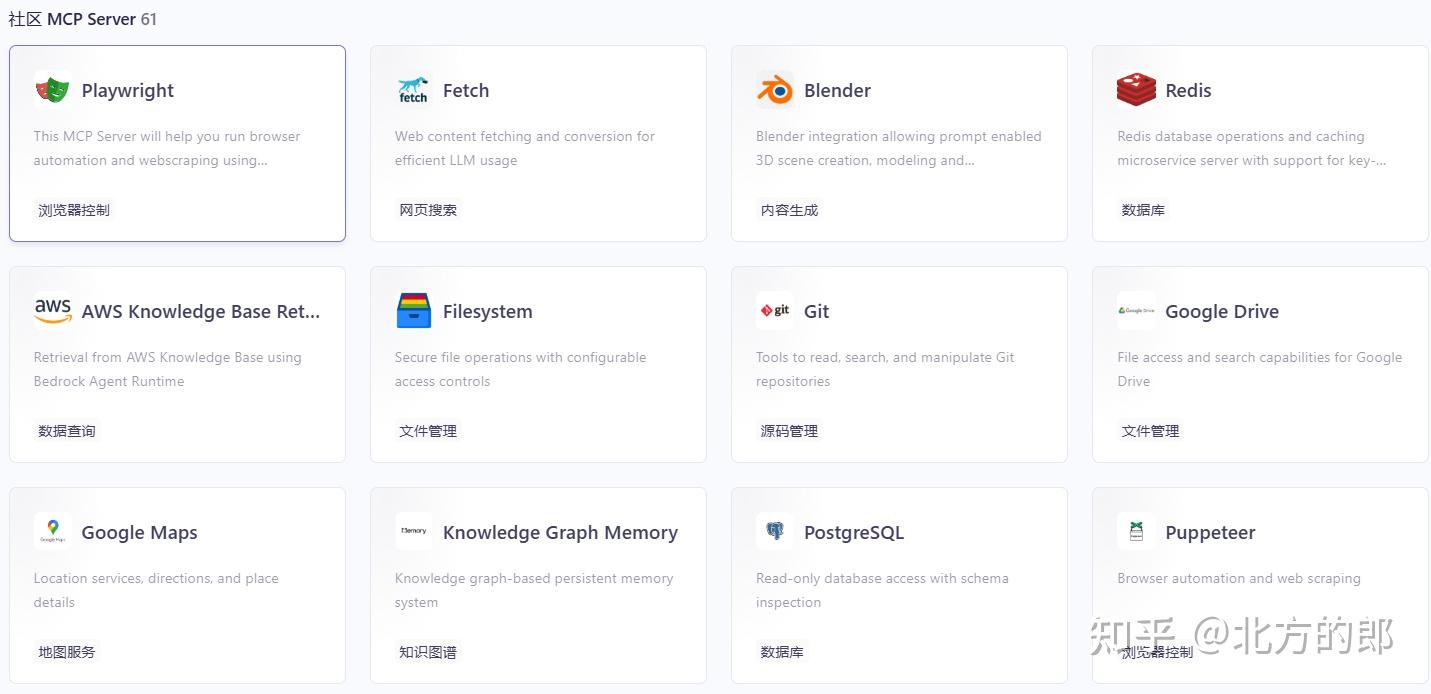Click Puppeteer description 'Browser automation and web scraping'
Image resolution: width=1431 pixels, height=694 pixels.
tap(1239, 578)
